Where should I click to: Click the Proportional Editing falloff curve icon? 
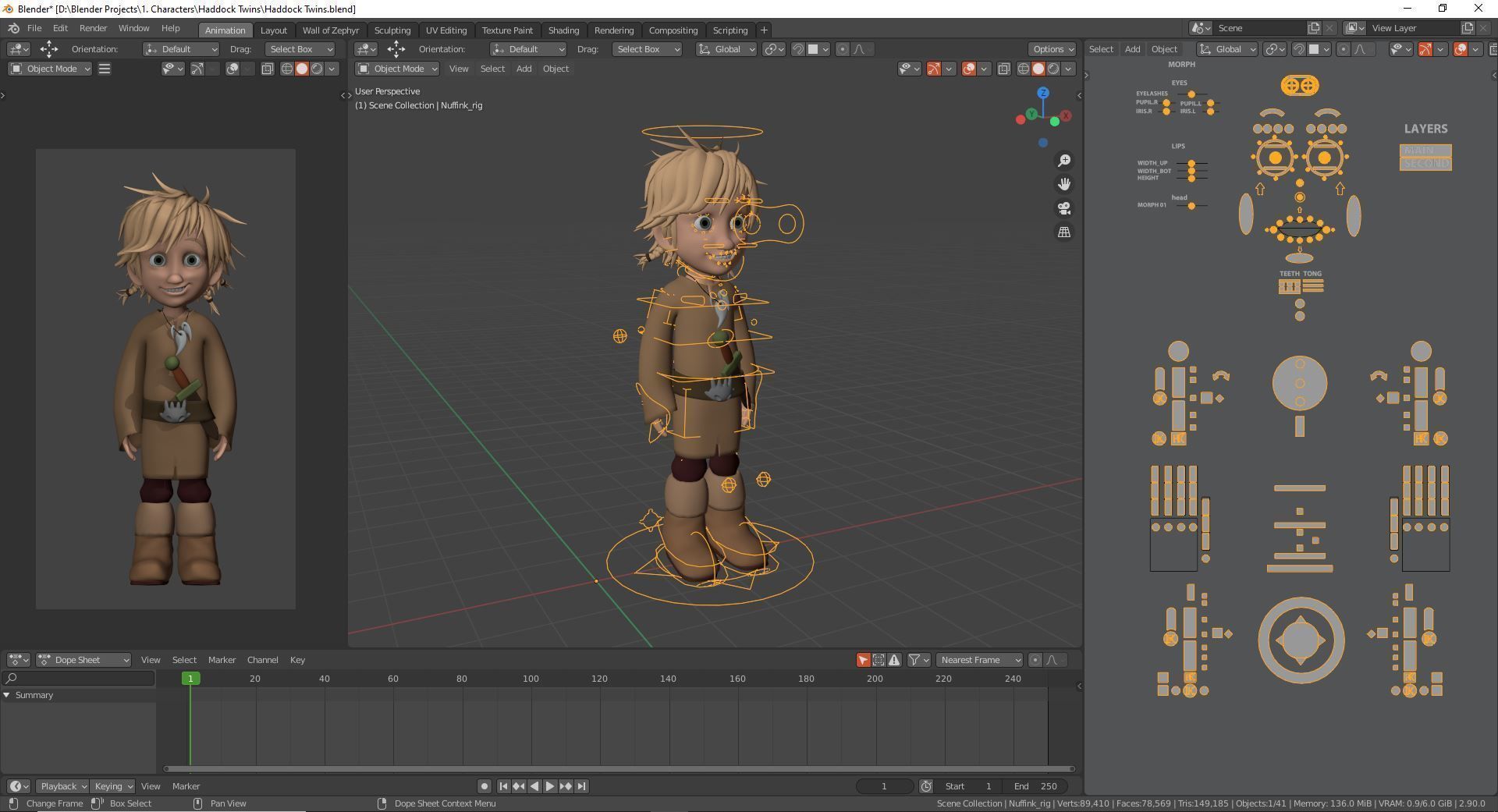click(859, 49)
